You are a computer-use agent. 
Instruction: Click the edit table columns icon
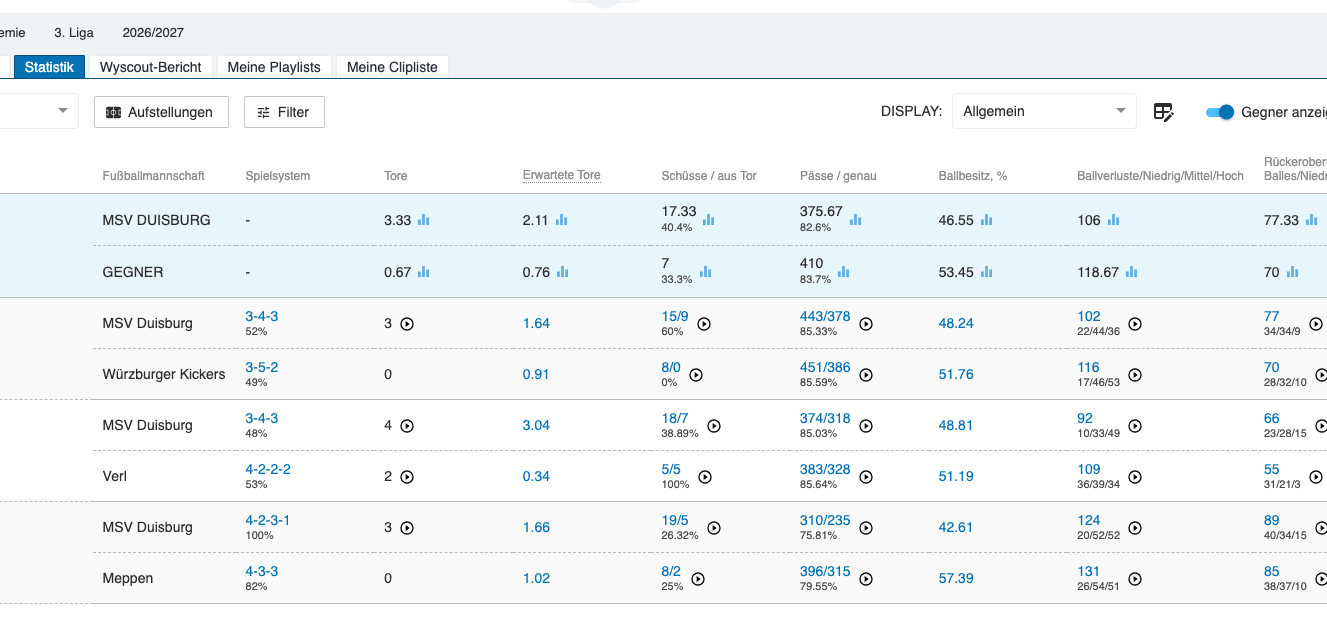tap(1164, 112)
